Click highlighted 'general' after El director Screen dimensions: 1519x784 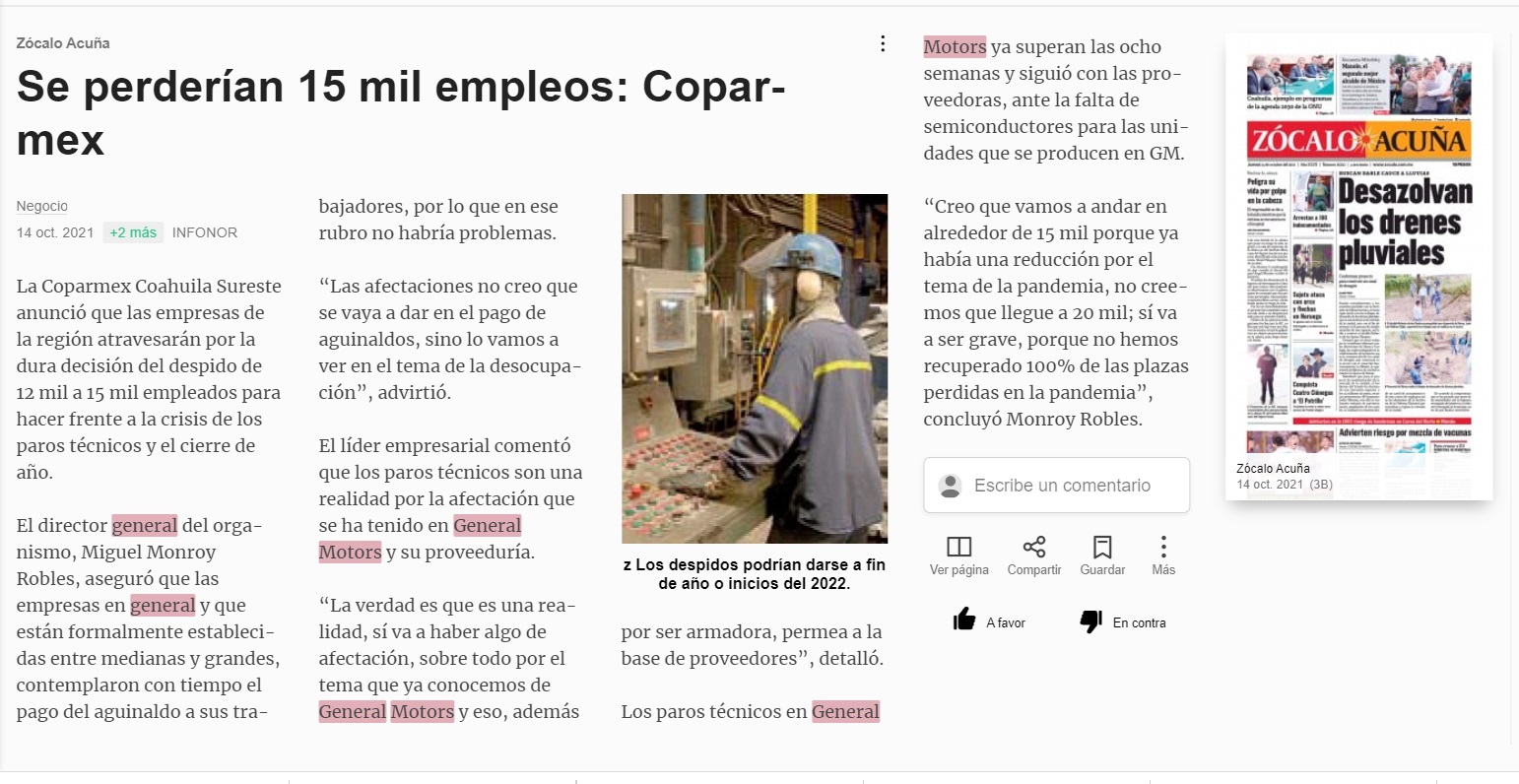tap(145, 525)
